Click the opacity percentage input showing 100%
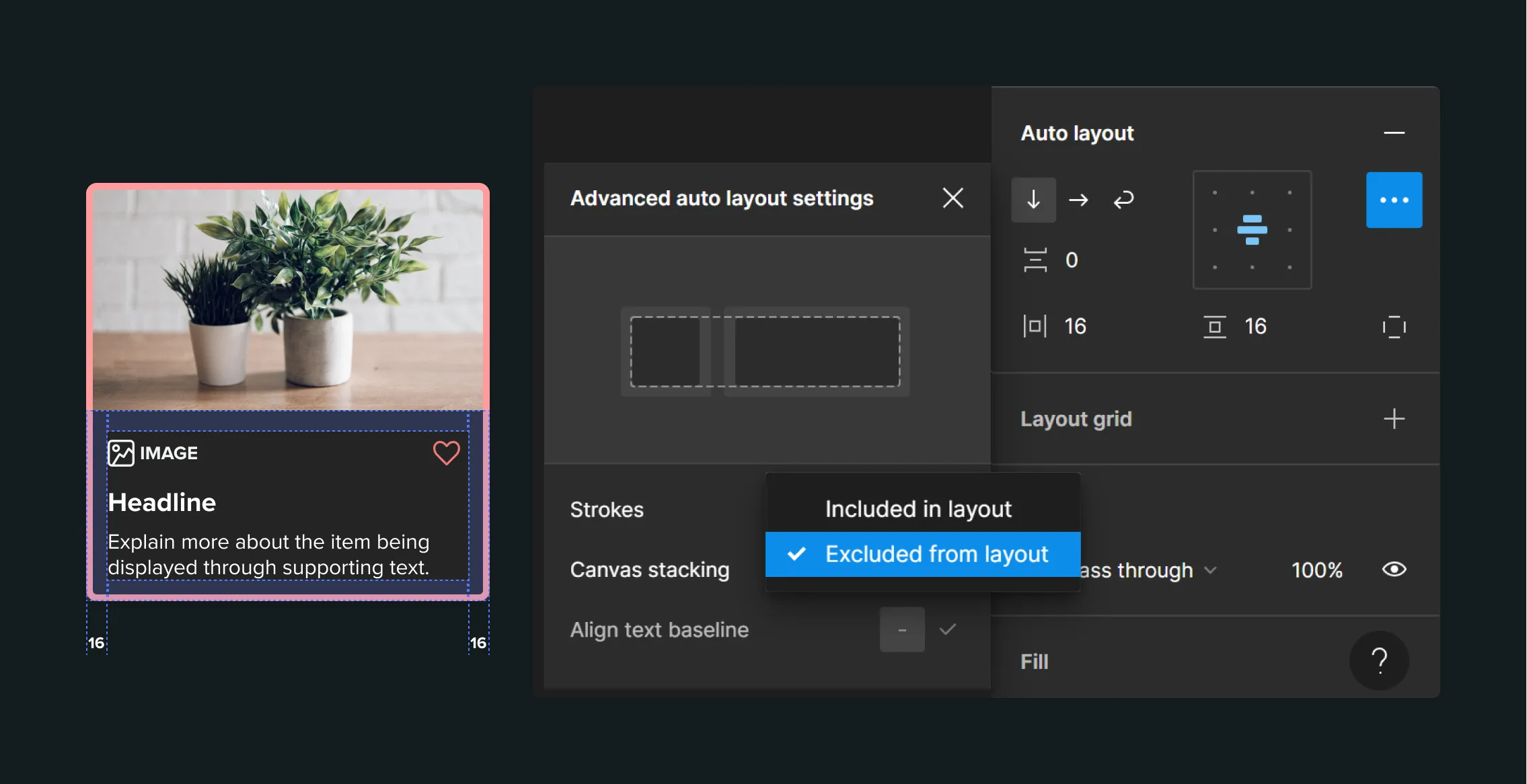The height and width of the screenshot is (784, 1527). coord(1310,569)
